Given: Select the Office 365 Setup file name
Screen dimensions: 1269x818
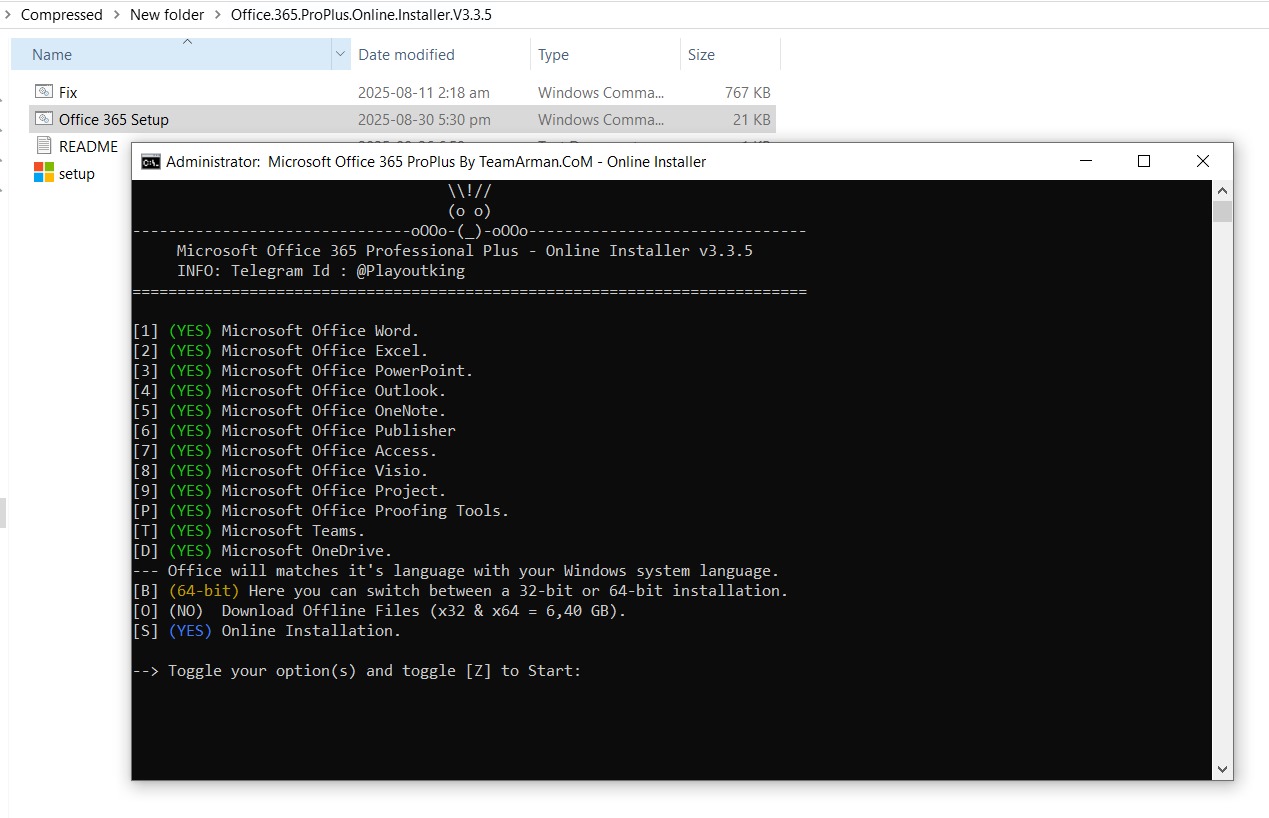Looking at the screenshot, I should point(114,119).
